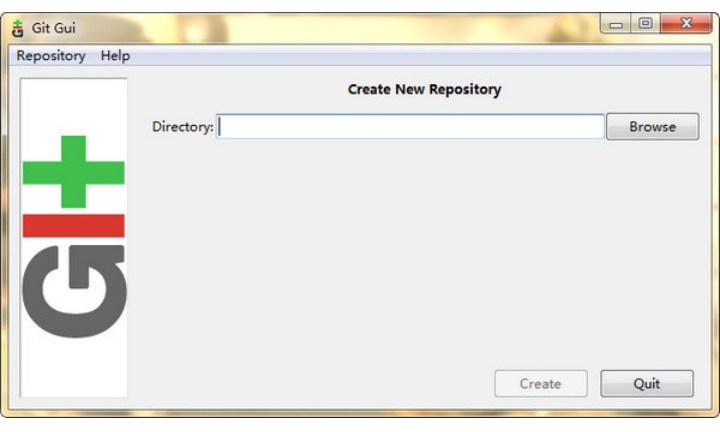This screenshot has width=720, height=432.
Task: Click the 'Directory:' label
Action: [x=183, y=127]
